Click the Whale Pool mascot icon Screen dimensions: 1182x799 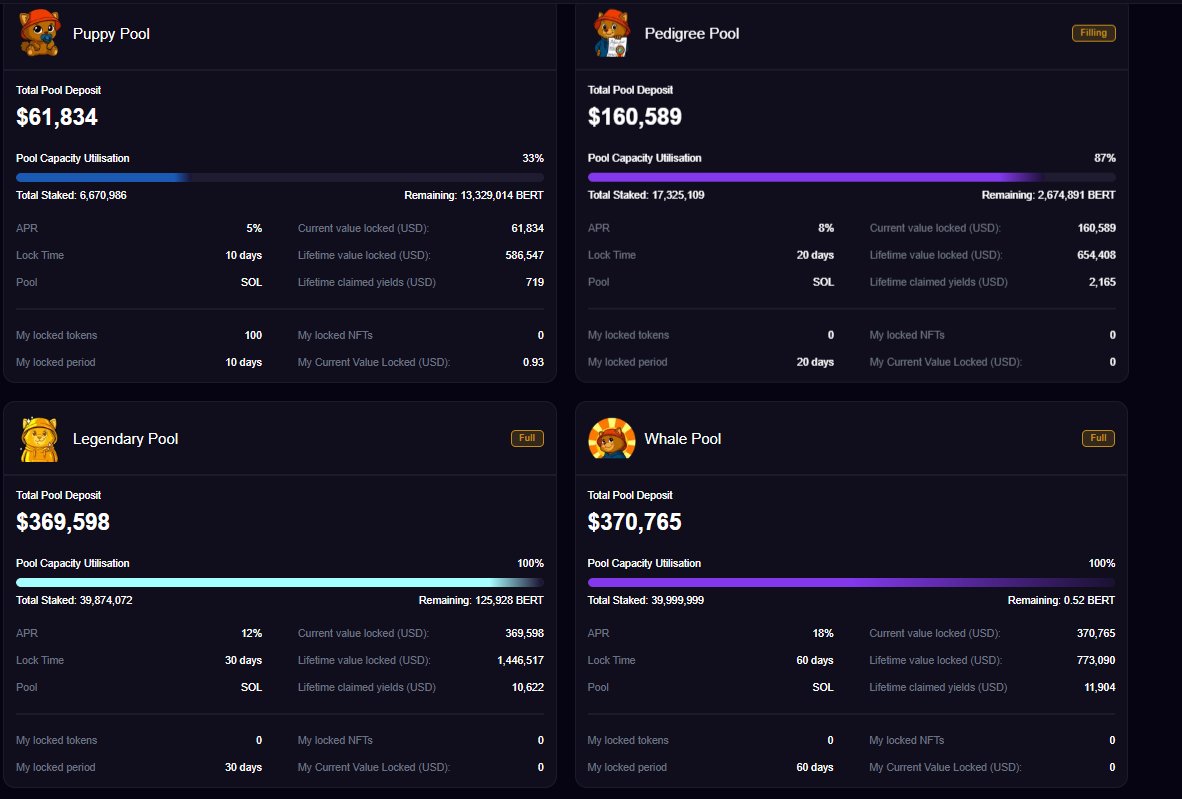click(610, 438)
